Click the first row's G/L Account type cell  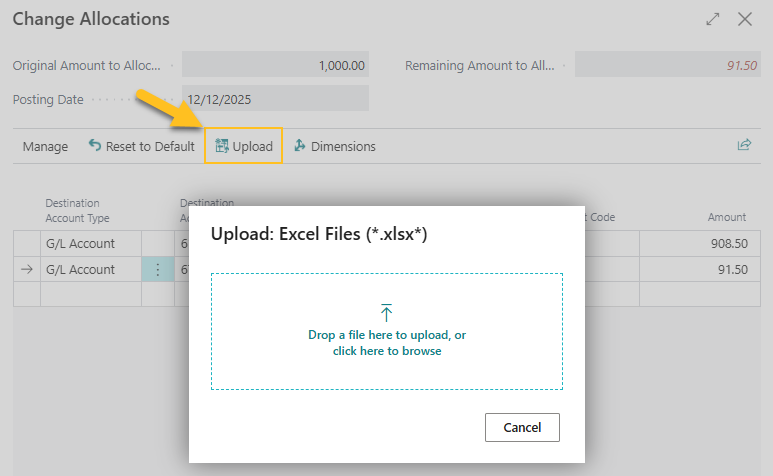pos(90,244)
